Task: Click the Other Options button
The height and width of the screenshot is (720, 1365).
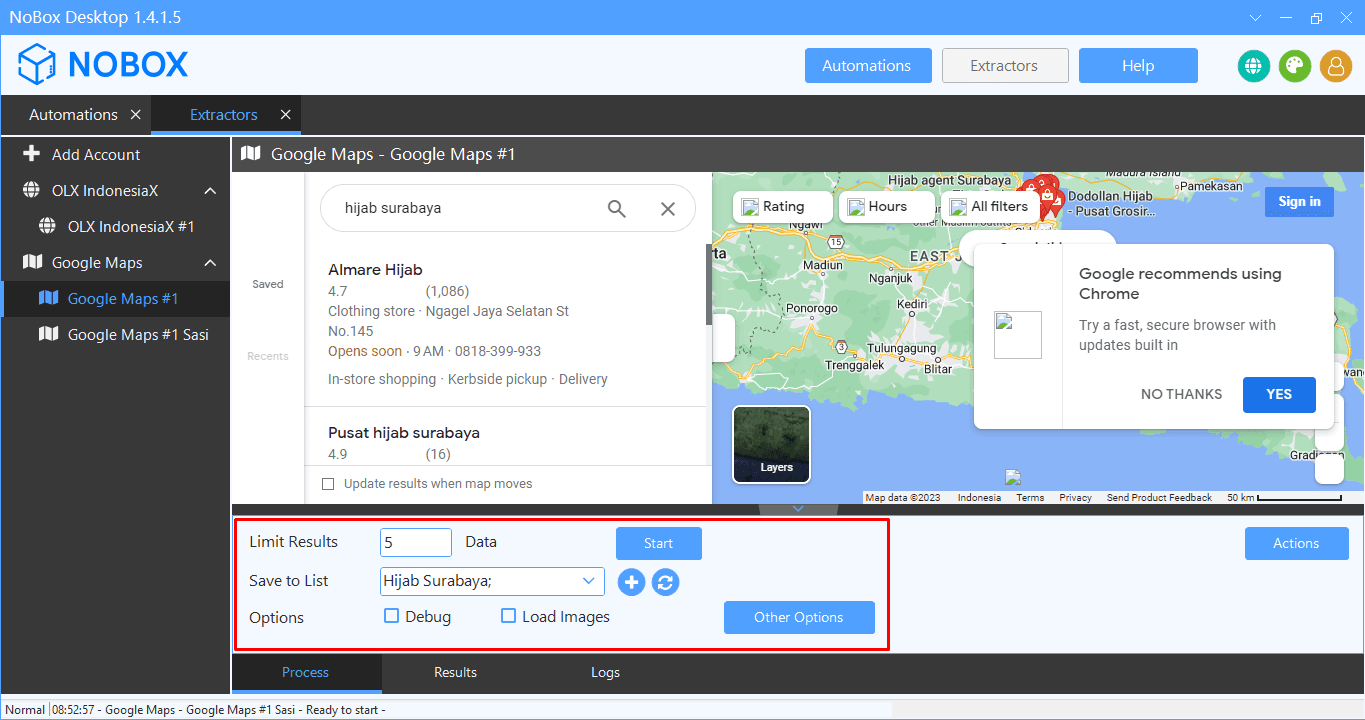Action: click(798, 617)
